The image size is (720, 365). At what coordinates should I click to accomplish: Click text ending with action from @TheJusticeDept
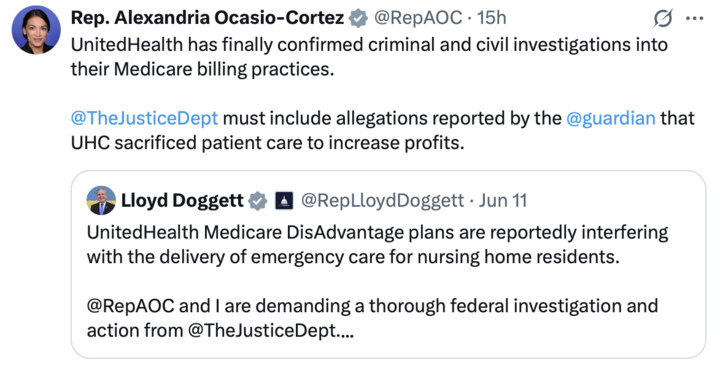220,331
